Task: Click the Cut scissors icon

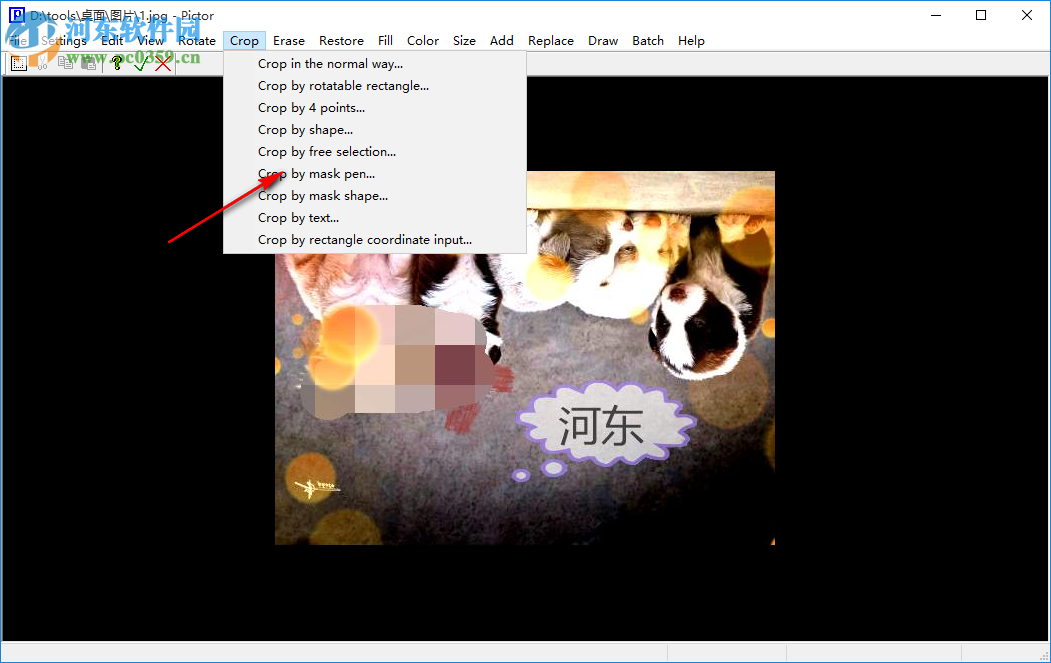Action: tap(43, 62)
